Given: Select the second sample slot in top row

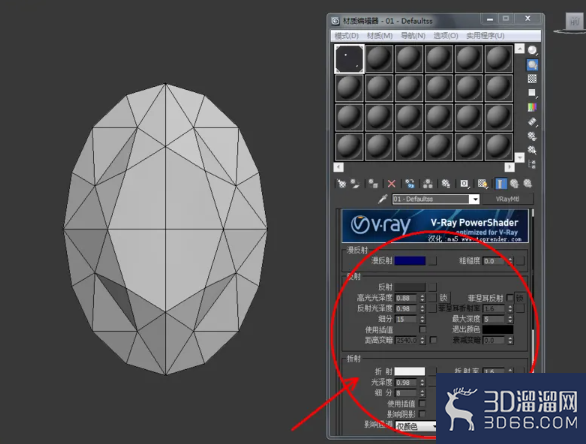Looking at the screenshot, I should (379, 59).
